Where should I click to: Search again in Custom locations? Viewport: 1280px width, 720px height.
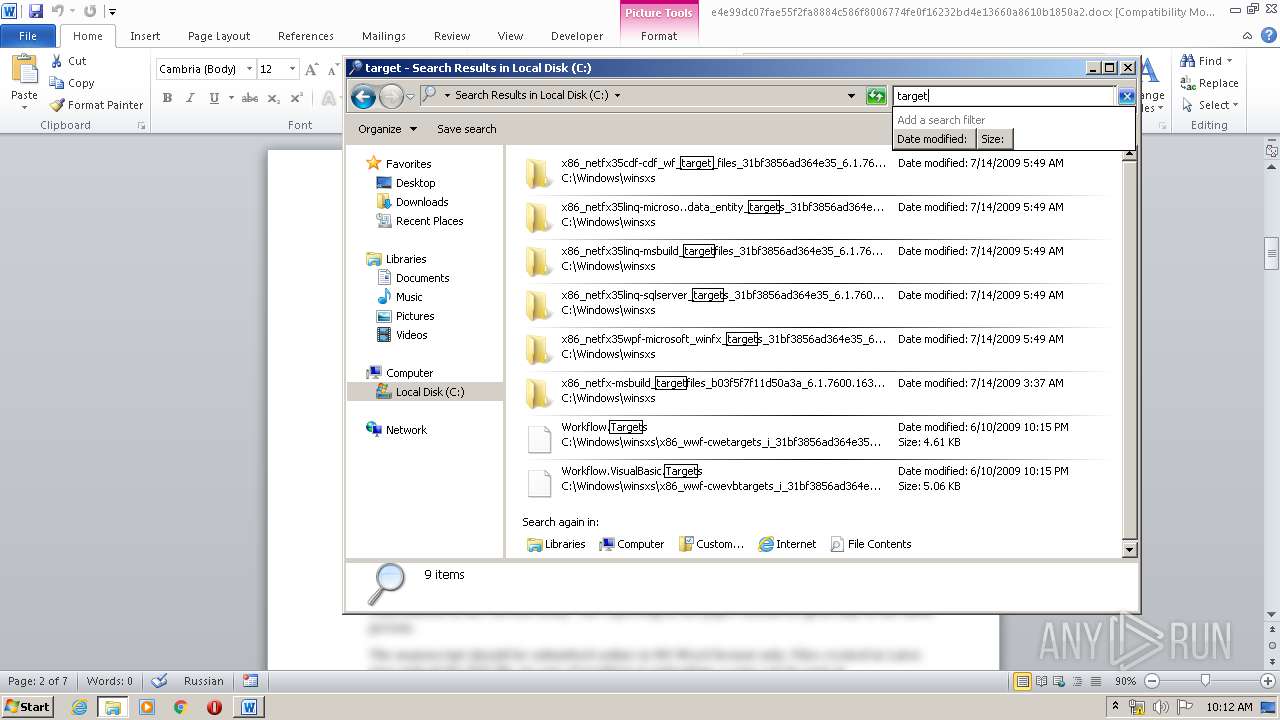(x=711, y=544)
